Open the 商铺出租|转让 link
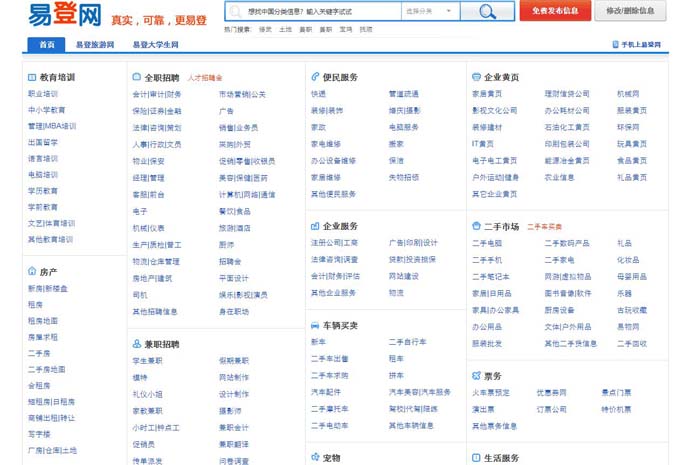This screenshot has height=465, width=690. click(51, 418)
